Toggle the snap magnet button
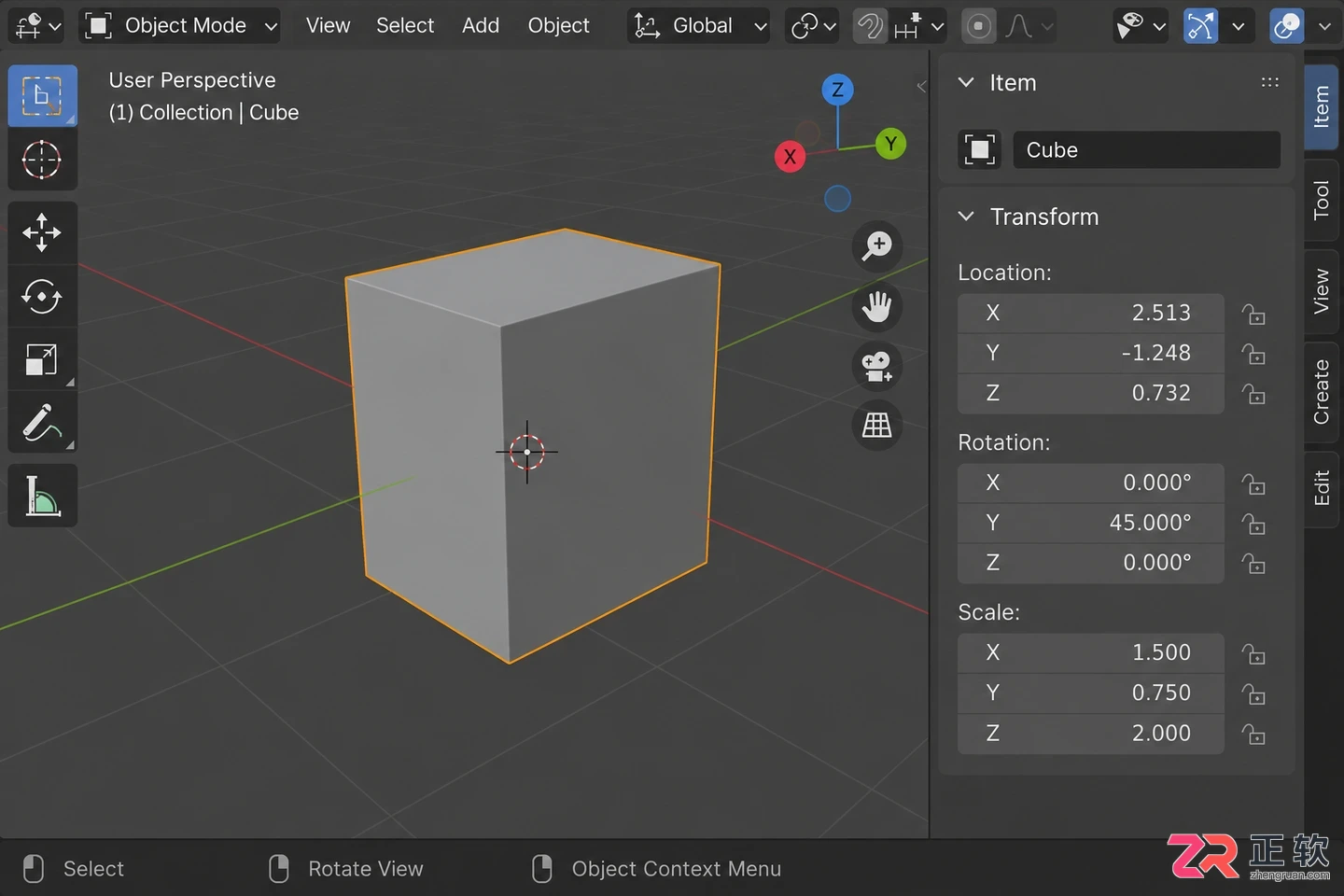Screen dimensions: 1344x896 coord(871,26)
